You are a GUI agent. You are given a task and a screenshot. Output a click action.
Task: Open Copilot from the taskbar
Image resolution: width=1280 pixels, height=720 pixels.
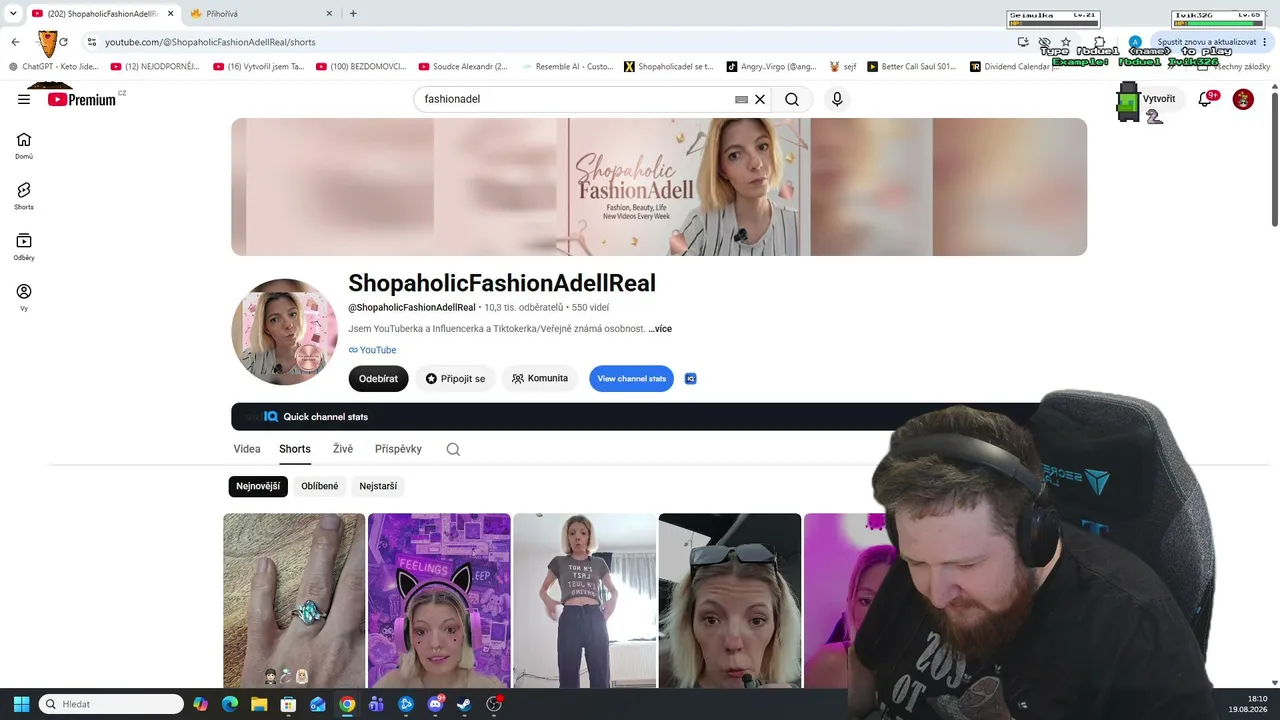coord(201,704)
